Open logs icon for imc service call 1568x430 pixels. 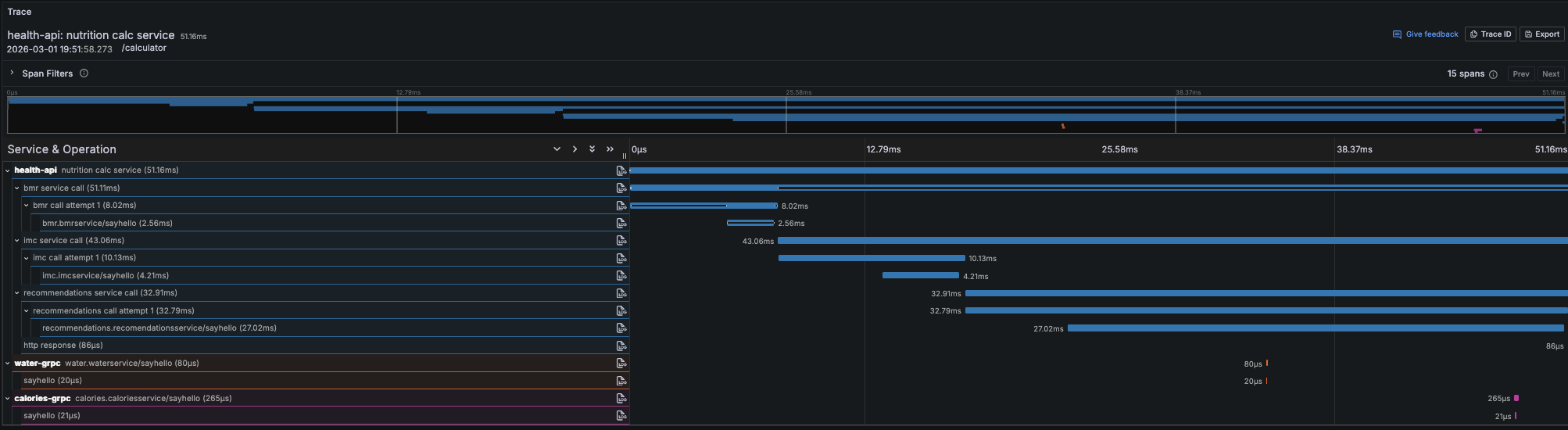(621, 241)
